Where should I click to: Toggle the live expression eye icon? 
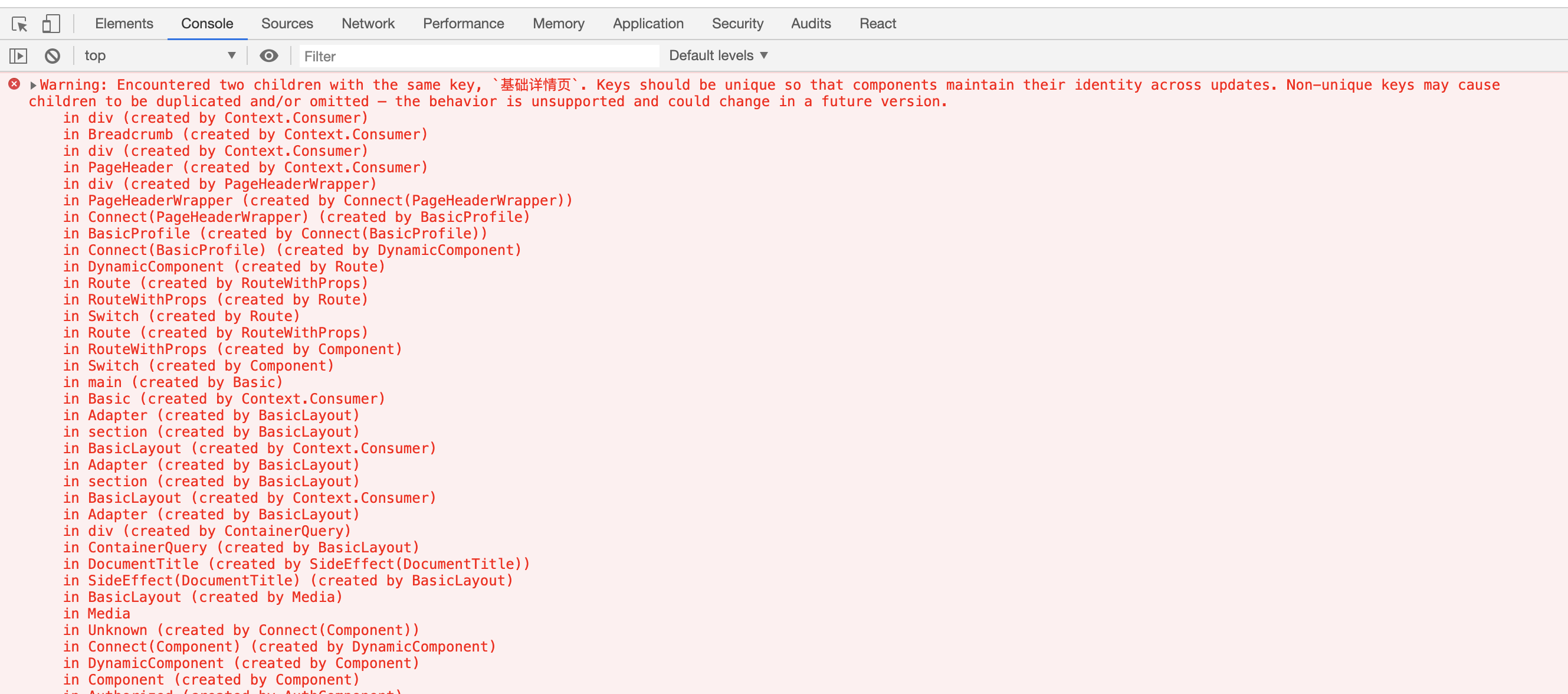click(268, 56)
